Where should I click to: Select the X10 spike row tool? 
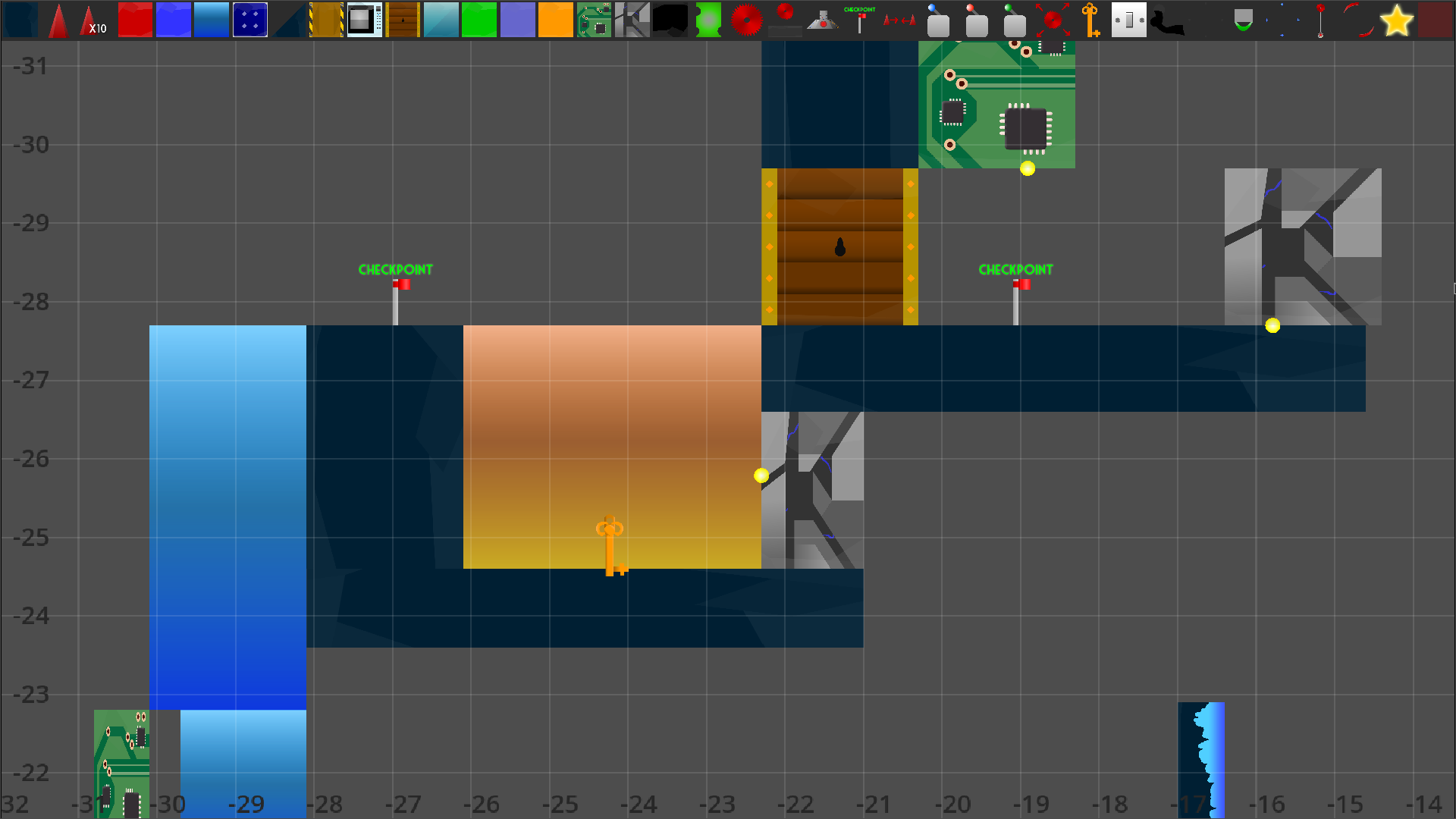point(93,20)
